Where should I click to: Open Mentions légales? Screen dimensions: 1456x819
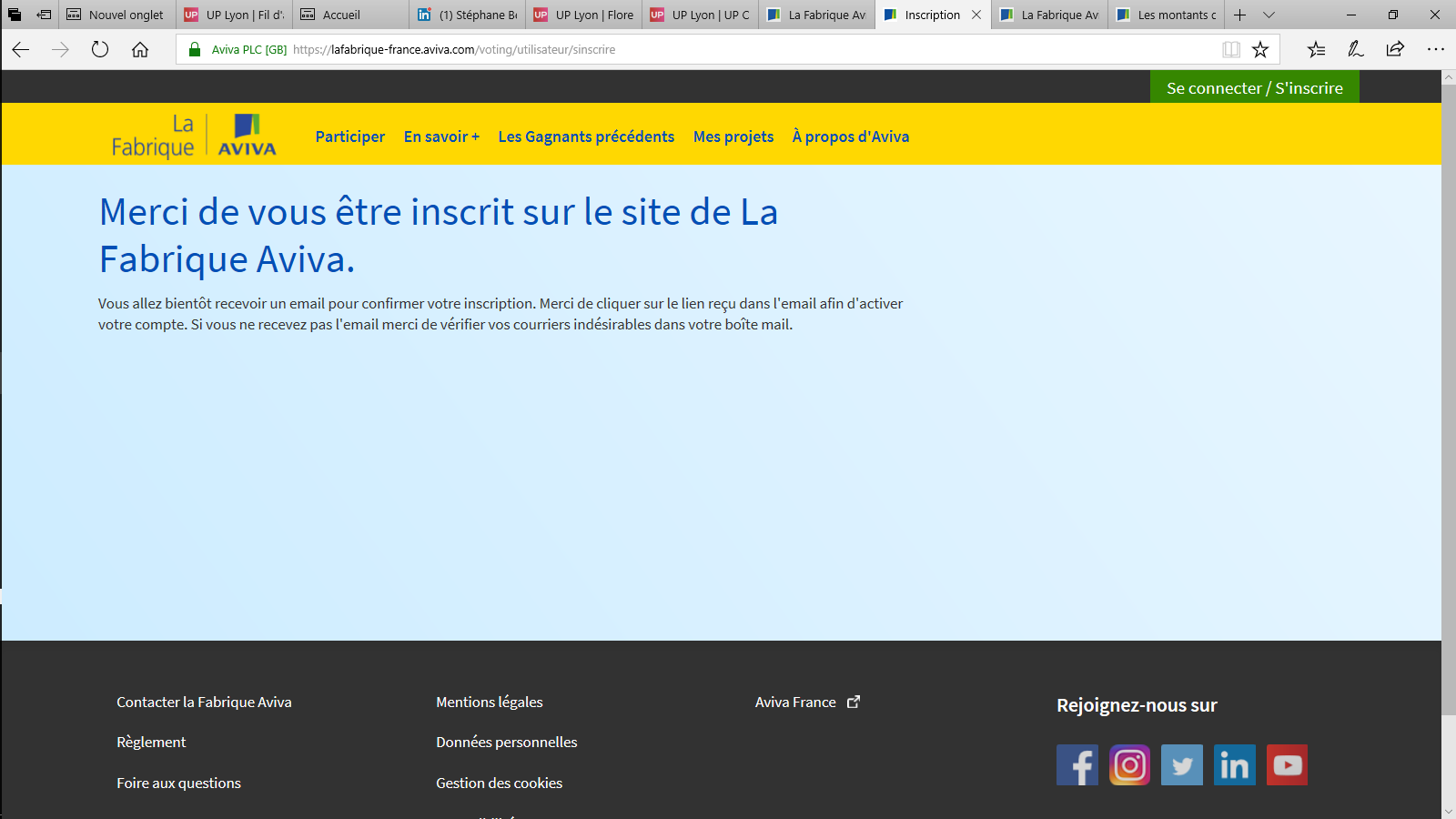(490, 702)
